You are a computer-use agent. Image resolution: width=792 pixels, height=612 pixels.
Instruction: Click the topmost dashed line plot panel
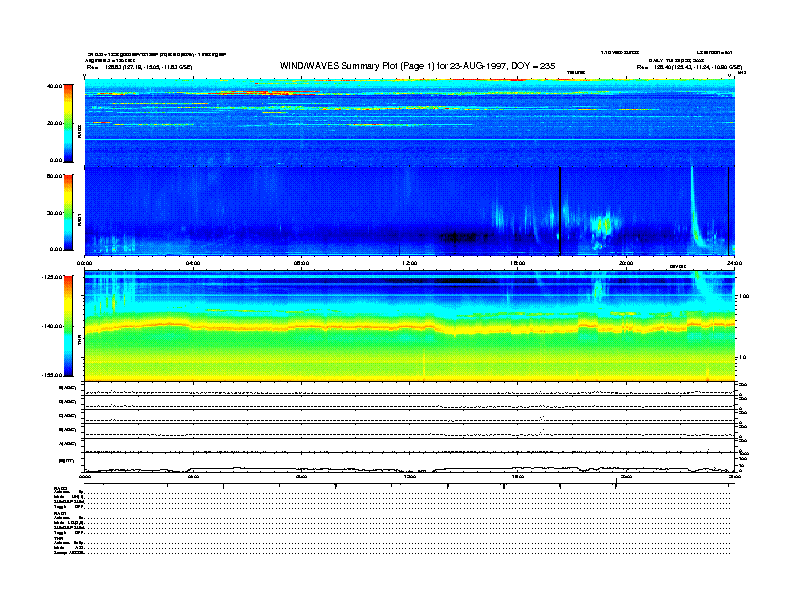tap(410, 389)
